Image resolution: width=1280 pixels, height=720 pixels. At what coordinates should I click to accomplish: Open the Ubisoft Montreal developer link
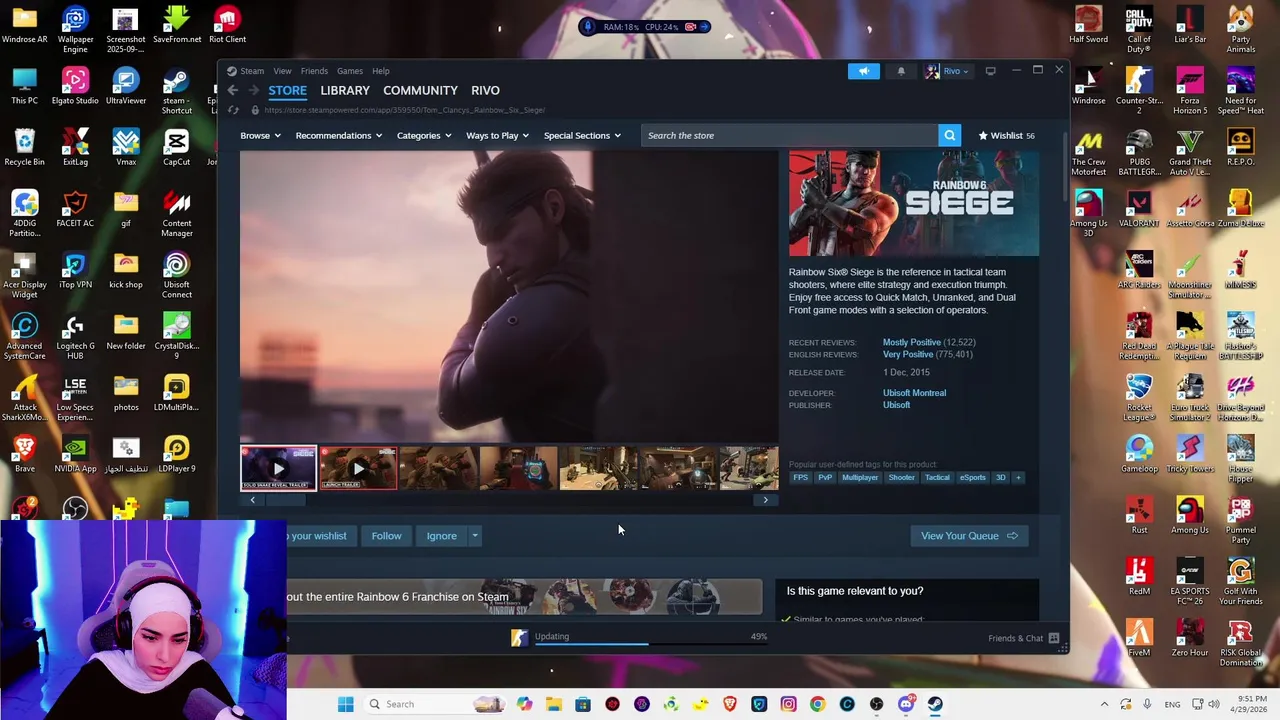[x=914, y=393]
